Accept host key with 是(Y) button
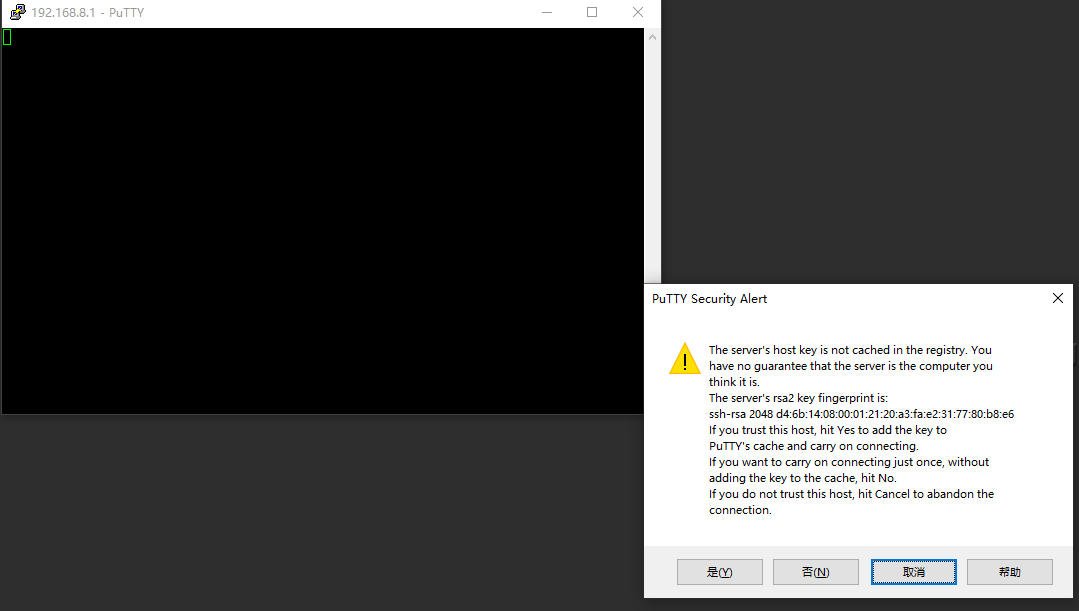This screenshot has width=1079, height=611. tap(719, 572)
